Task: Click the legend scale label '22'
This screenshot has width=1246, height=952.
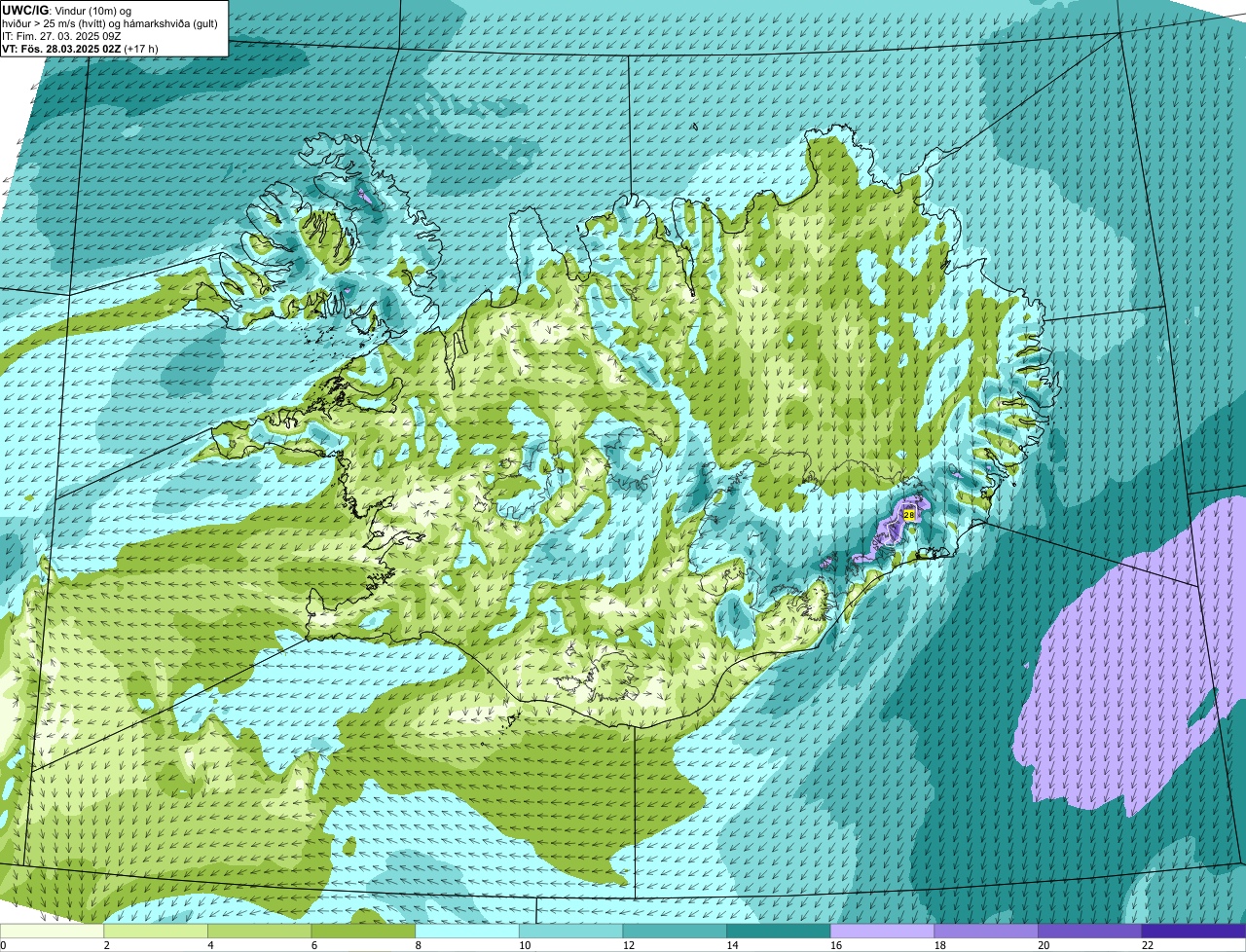Action: tap(1148, 945)
